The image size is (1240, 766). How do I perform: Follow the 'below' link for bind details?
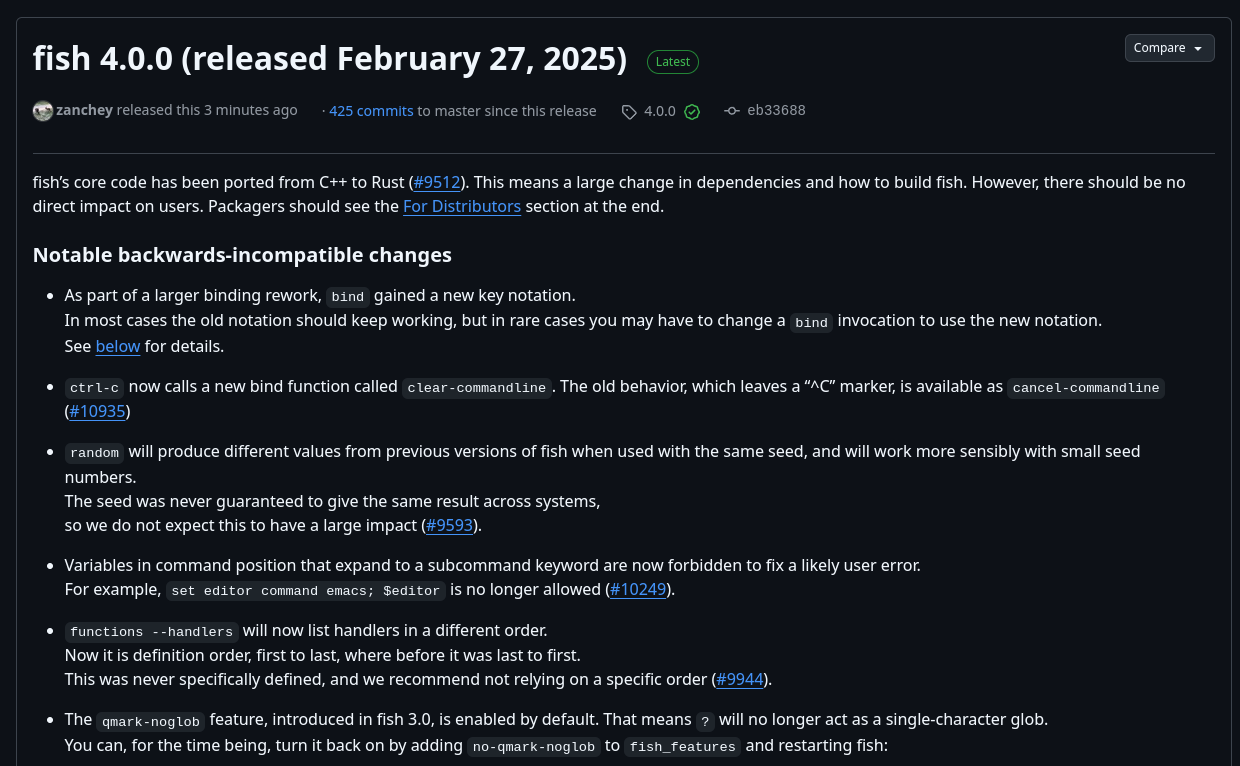pyautogui.click(x=118, y=346)
